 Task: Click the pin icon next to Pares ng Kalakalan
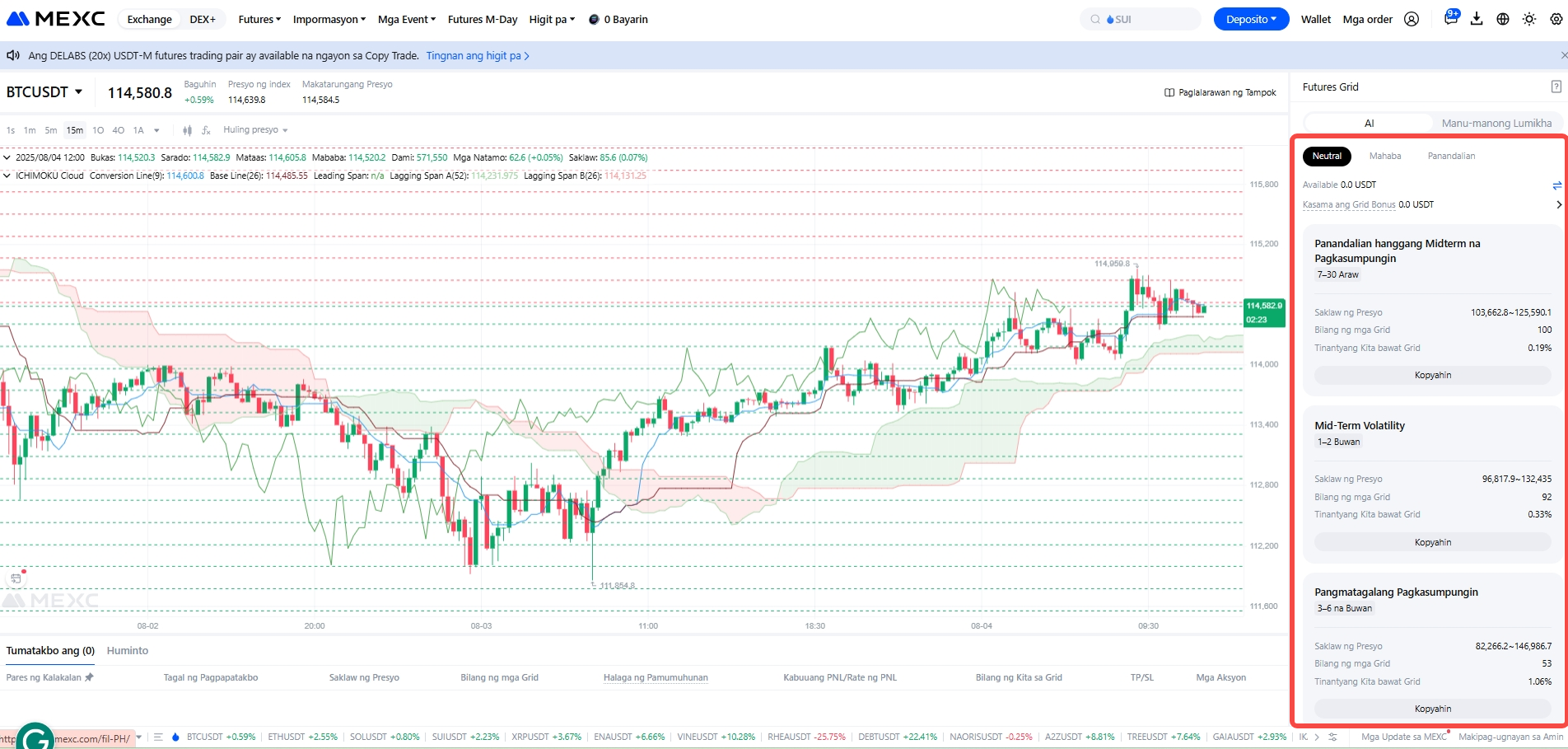pyautogui.click(x=89, y=677)
